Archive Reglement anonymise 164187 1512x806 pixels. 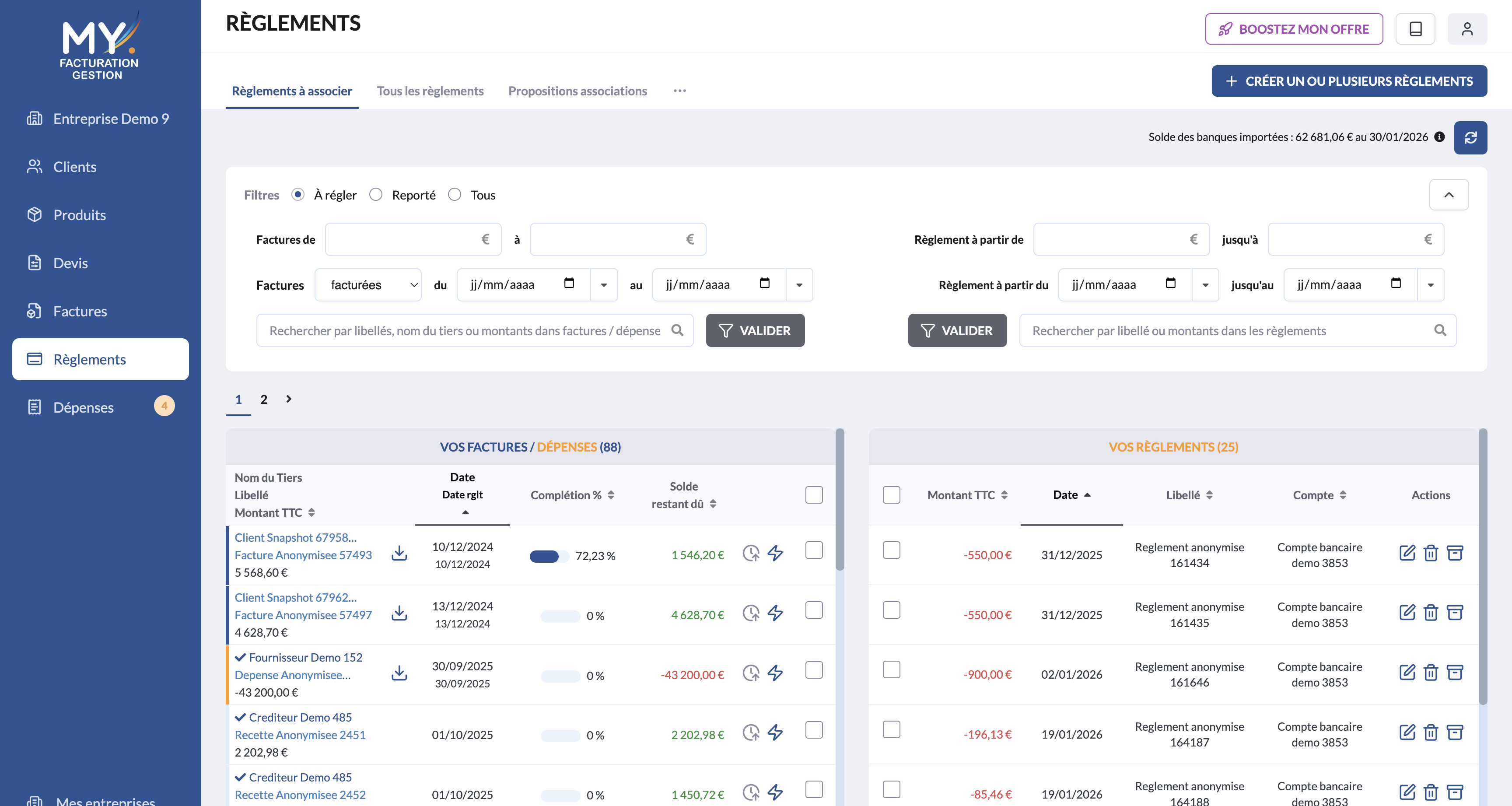(1455, 732)
